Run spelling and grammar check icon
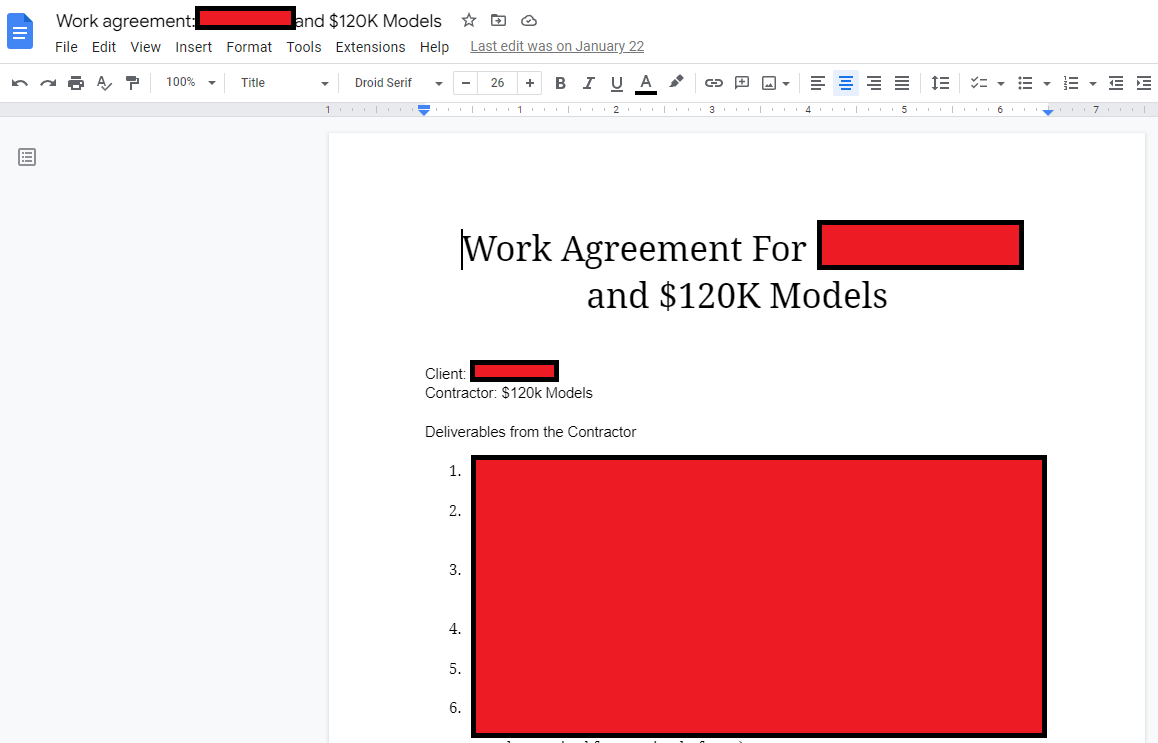The width and height of the screenshot is (1158, 743). [104, 83]
